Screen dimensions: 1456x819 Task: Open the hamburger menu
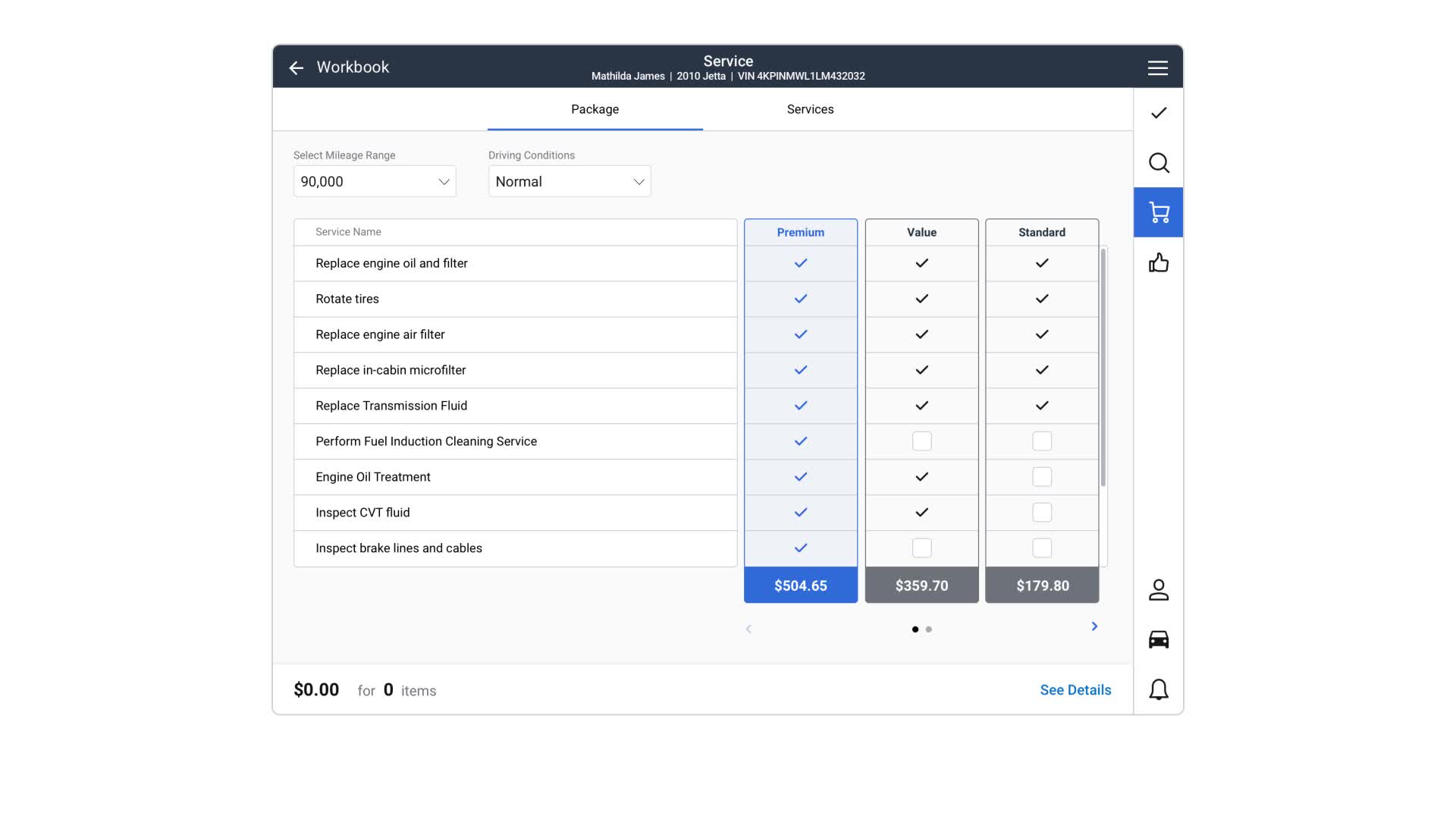point(1157,68)
